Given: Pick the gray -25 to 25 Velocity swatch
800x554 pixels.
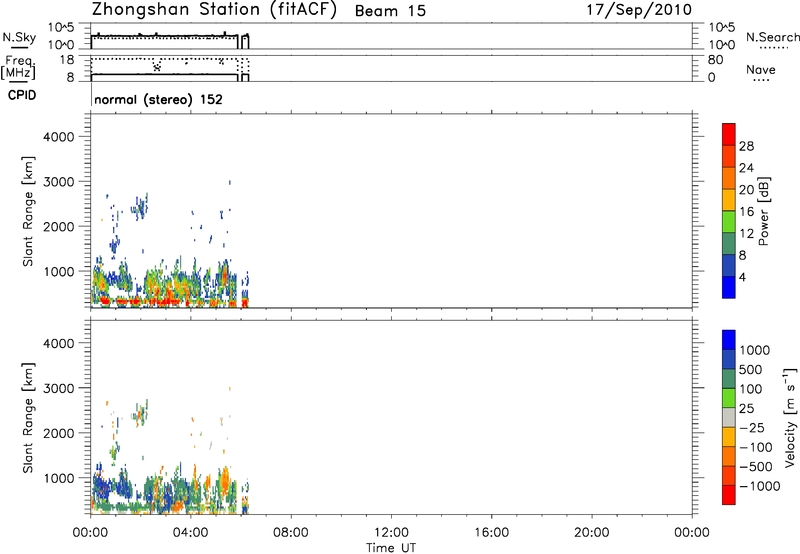Looking at the screenshot, I should click(729, 418).
